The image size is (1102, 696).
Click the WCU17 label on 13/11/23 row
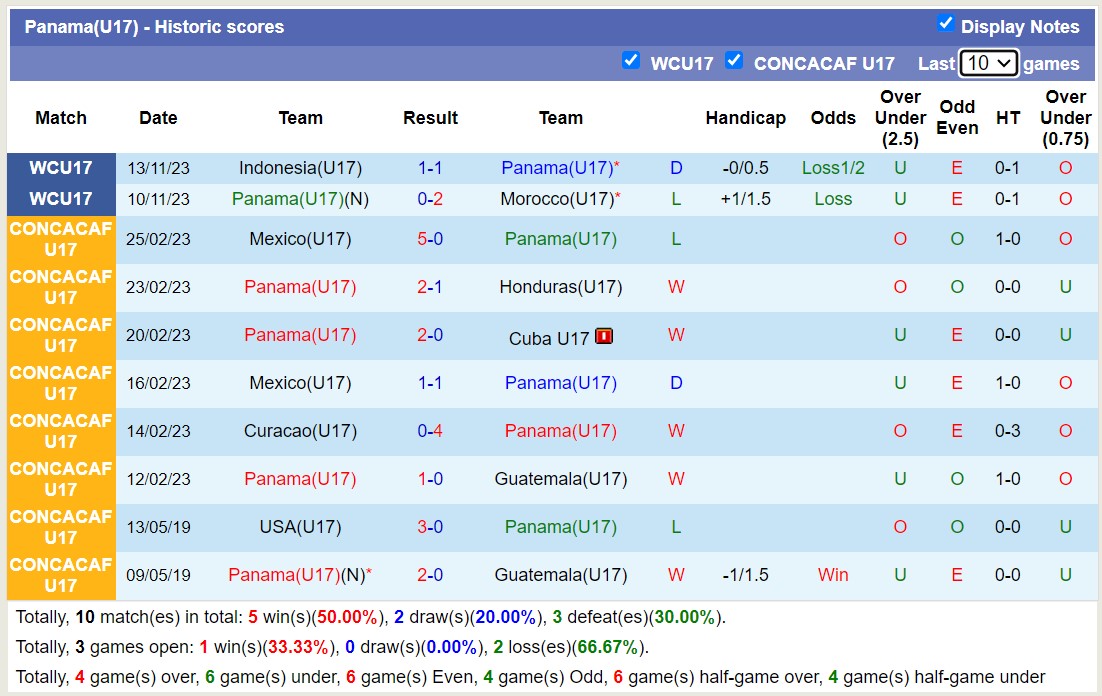pyautogui.click(x=60, y=167)
